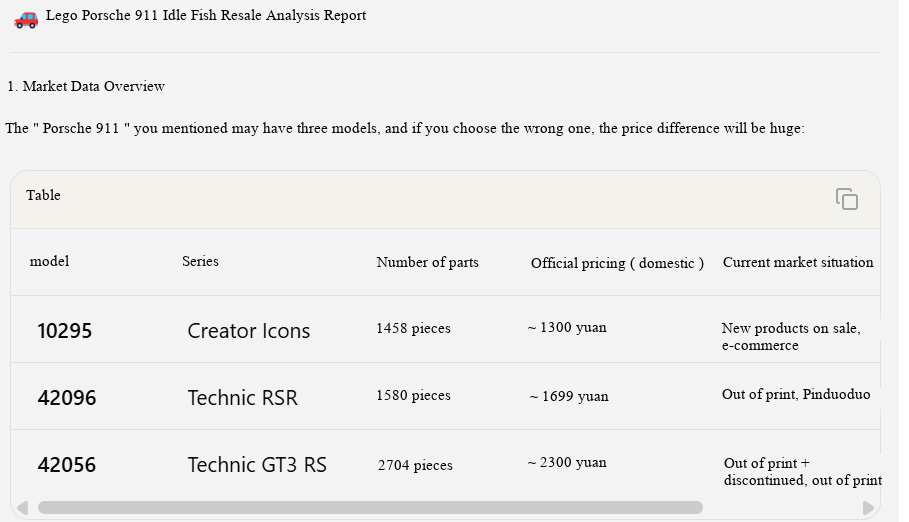Click the "Table" label in the table header bar
909x522 pixels.
[43, 195]
